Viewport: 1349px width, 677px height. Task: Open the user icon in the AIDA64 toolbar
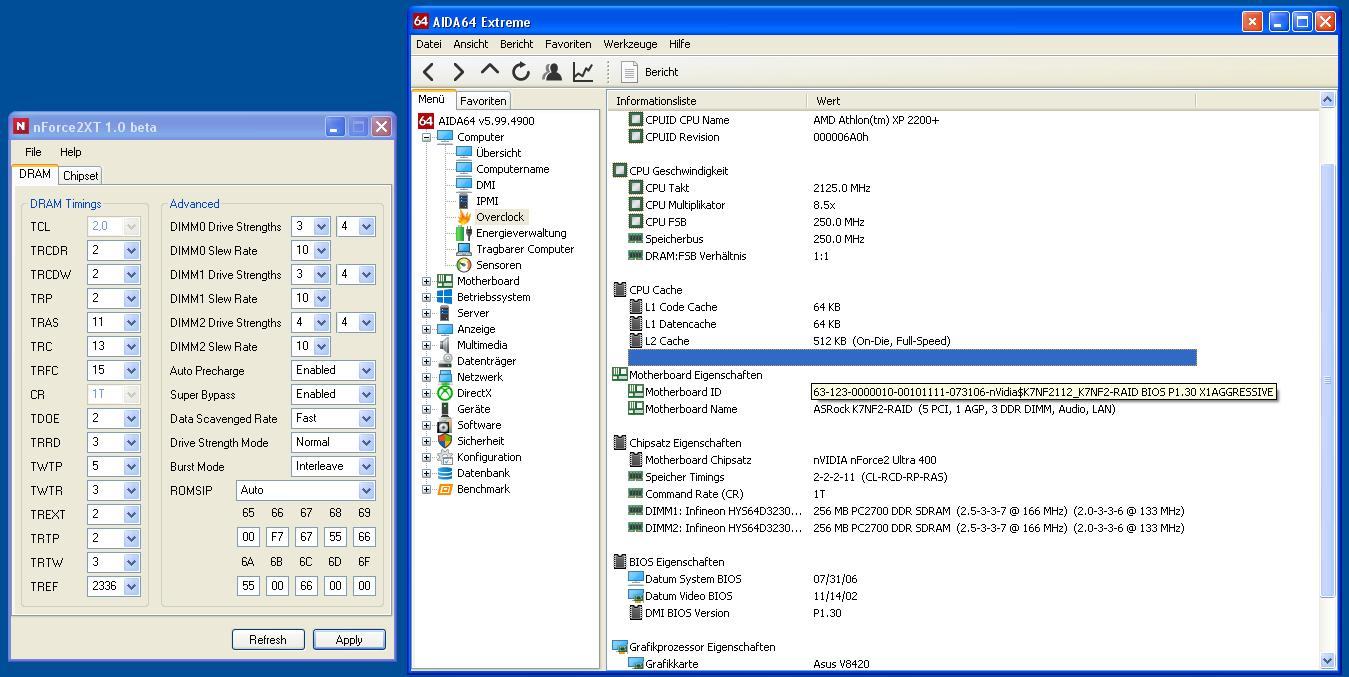pos(551,72)
